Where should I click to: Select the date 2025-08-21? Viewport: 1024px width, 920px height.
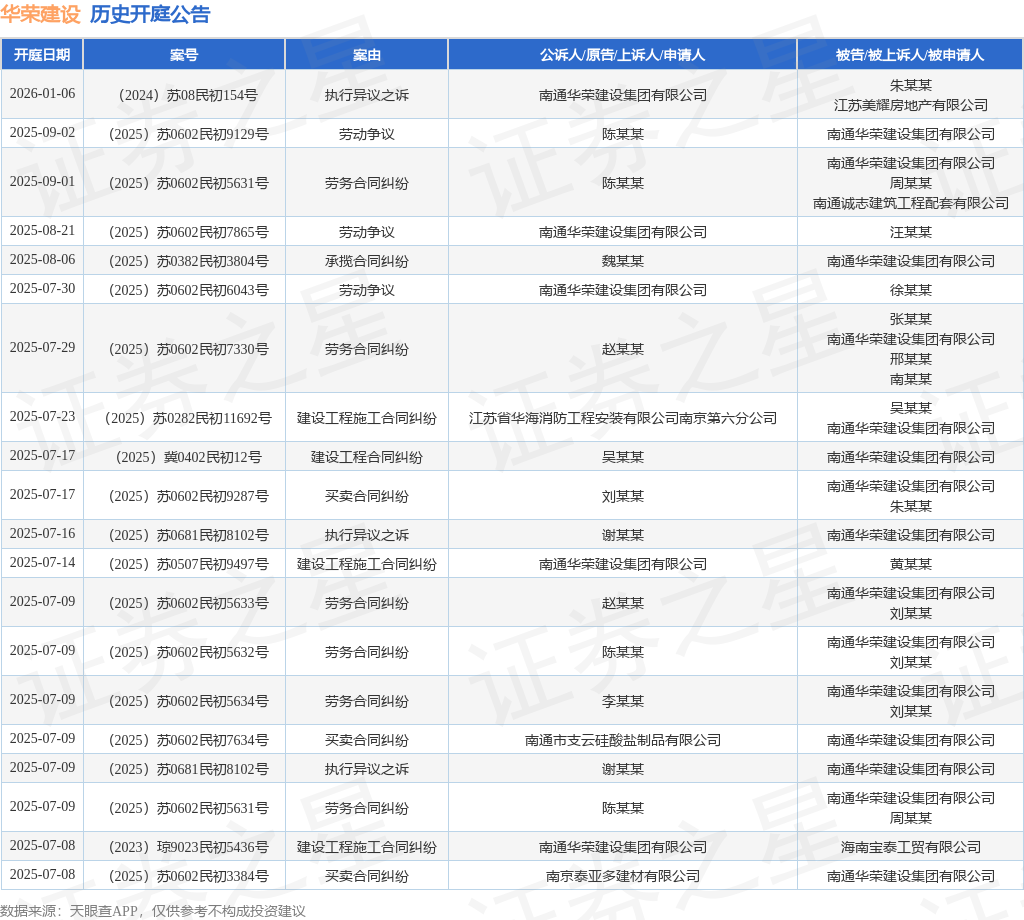pyautogui.click(x=42, y=230)
